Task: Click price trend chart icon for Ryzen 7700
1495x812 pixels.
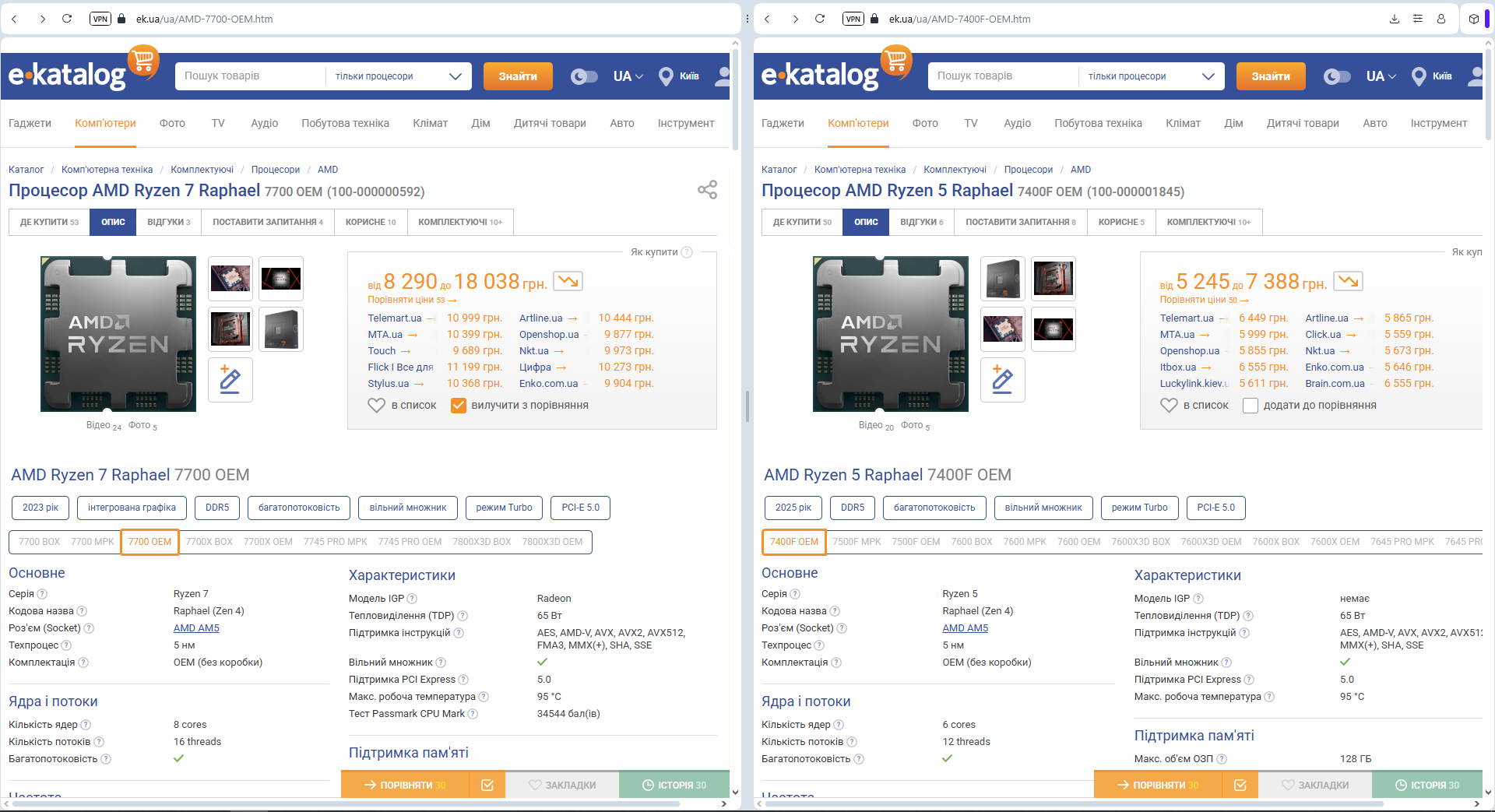Action: (x=568, y=281)
